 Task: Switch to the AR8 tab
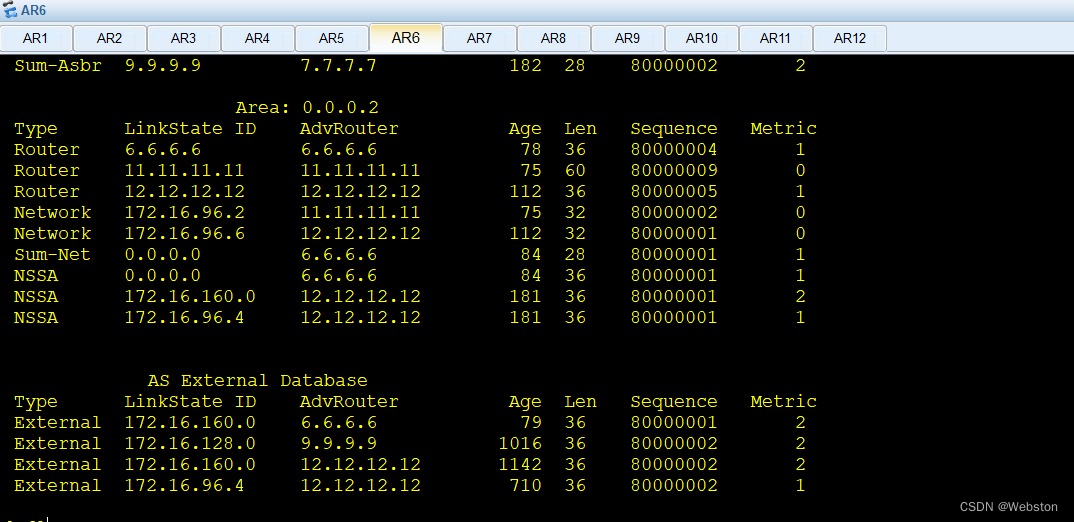coord(553,38)
